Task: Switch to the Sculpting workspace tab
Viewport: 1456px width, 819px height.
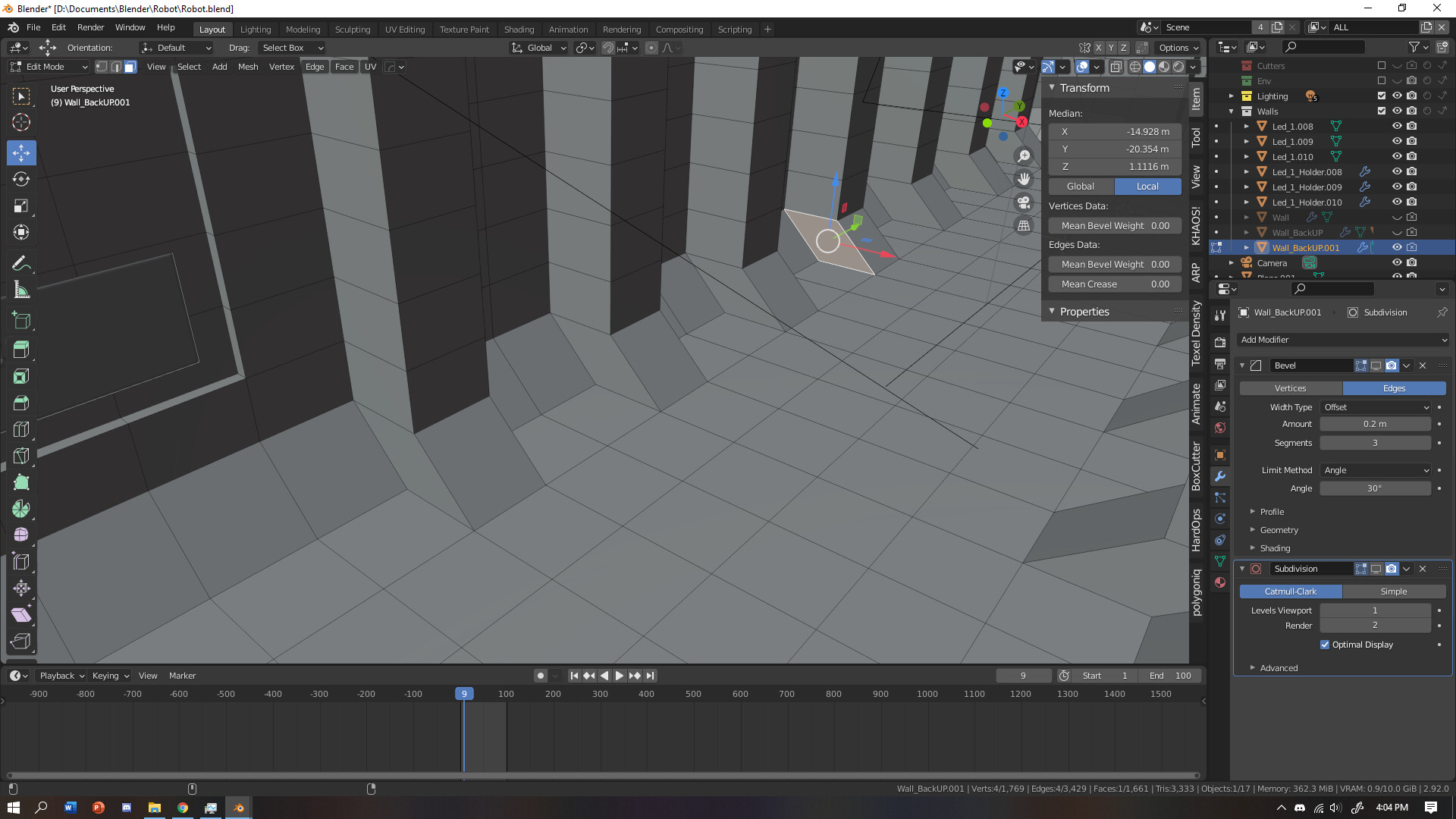Action: 353,30
